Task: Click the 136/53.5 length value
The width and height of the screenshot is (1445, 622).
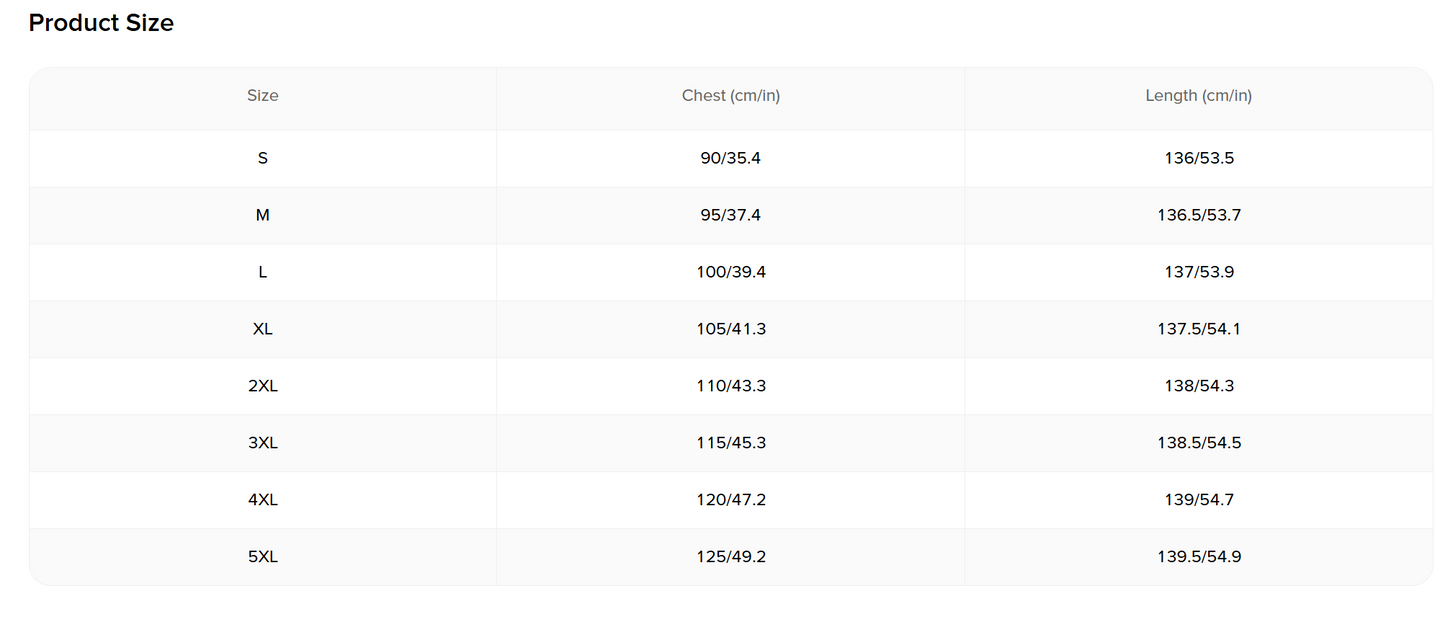Action: tap(1199, 158)
